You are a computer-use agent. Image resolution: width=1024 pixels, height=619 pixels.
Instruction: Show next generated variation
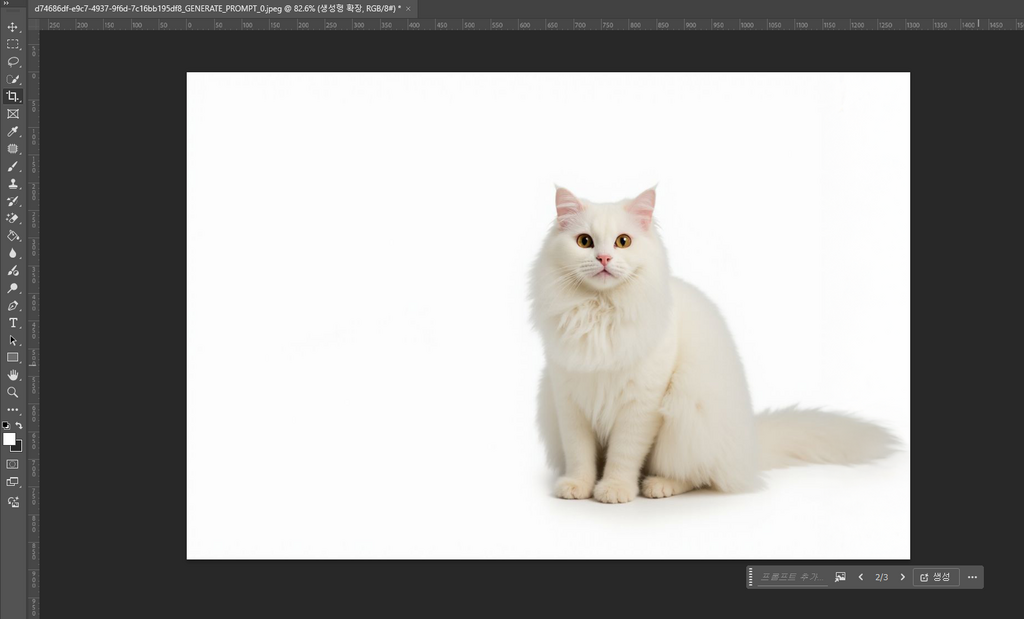[903, 577]
